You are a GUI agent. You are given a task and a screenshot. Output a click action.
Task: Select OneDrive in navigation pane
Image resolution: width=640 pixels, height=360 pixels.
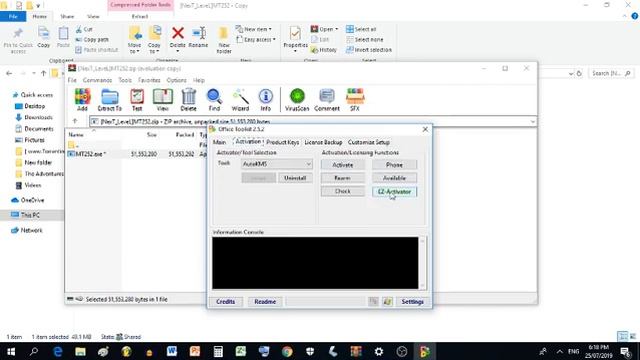click(x=32, y=200)
